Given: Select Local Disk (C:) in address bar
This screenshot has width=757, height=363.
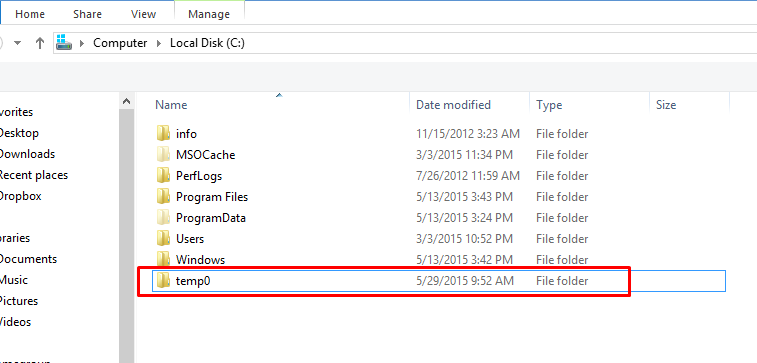Looking at the screenshot, I should coord(207,43).
